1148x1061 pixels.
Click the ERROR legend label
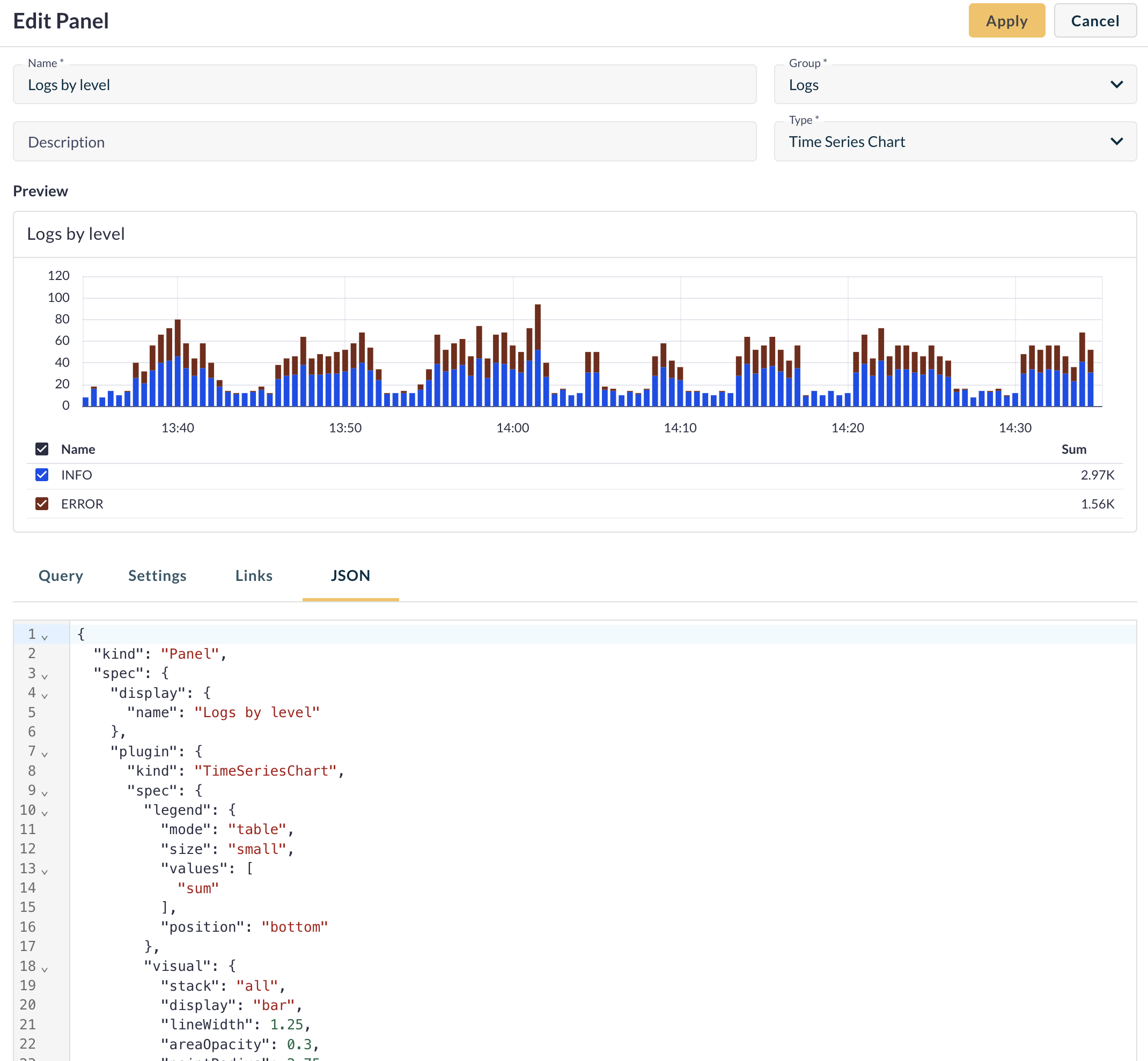point(82,504)
